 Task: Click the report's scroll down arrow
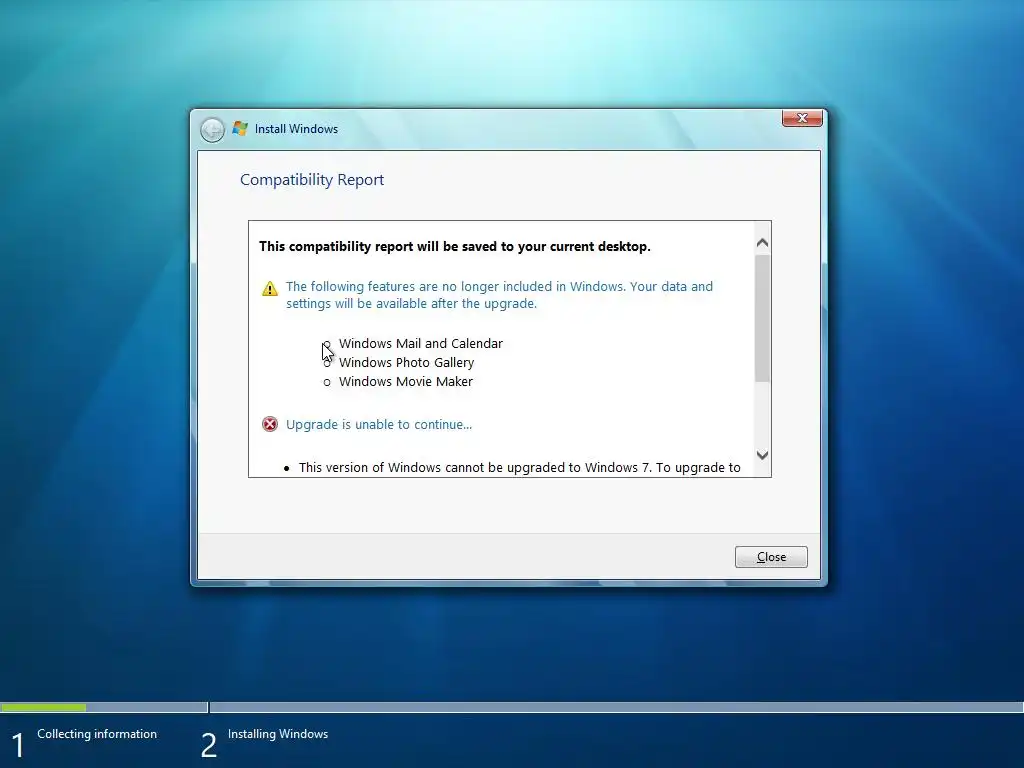762,455
